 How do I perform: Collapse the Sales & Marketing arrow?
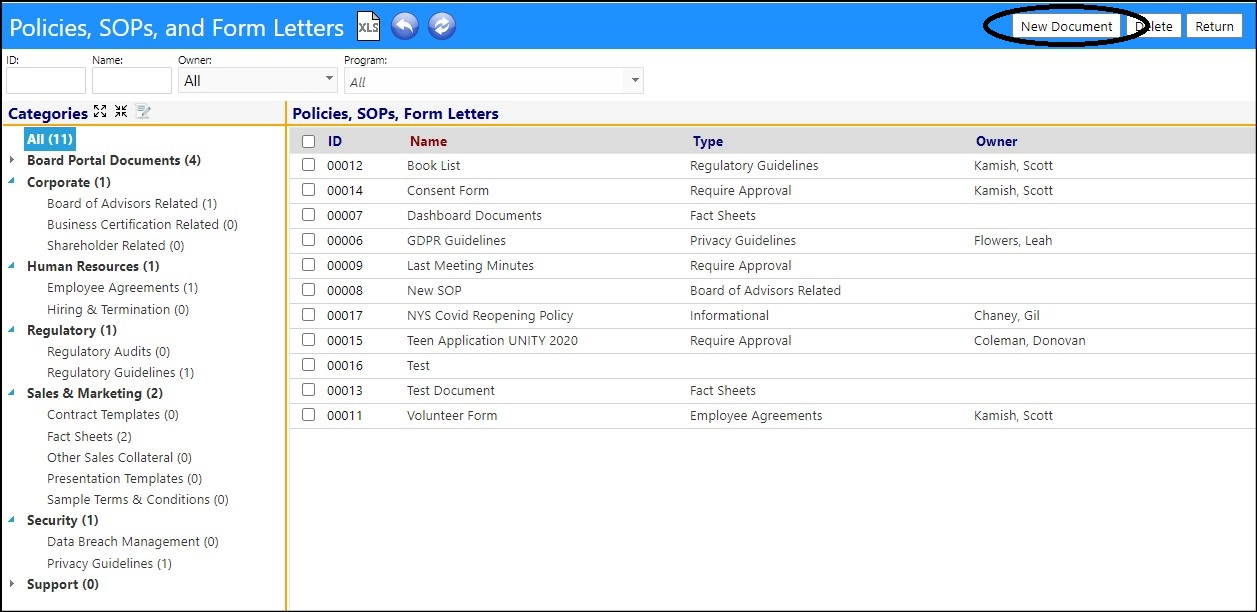pyautogui.click(x=12, y=393)
